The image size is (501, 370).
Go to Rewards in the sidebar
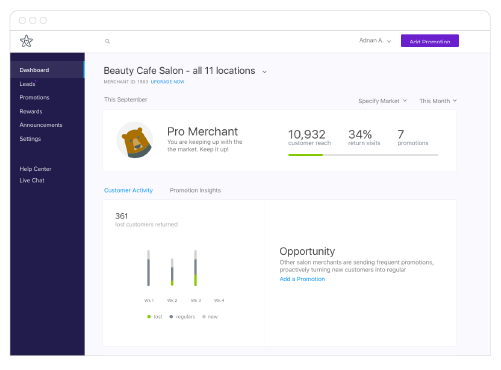[x=31, y=111]
